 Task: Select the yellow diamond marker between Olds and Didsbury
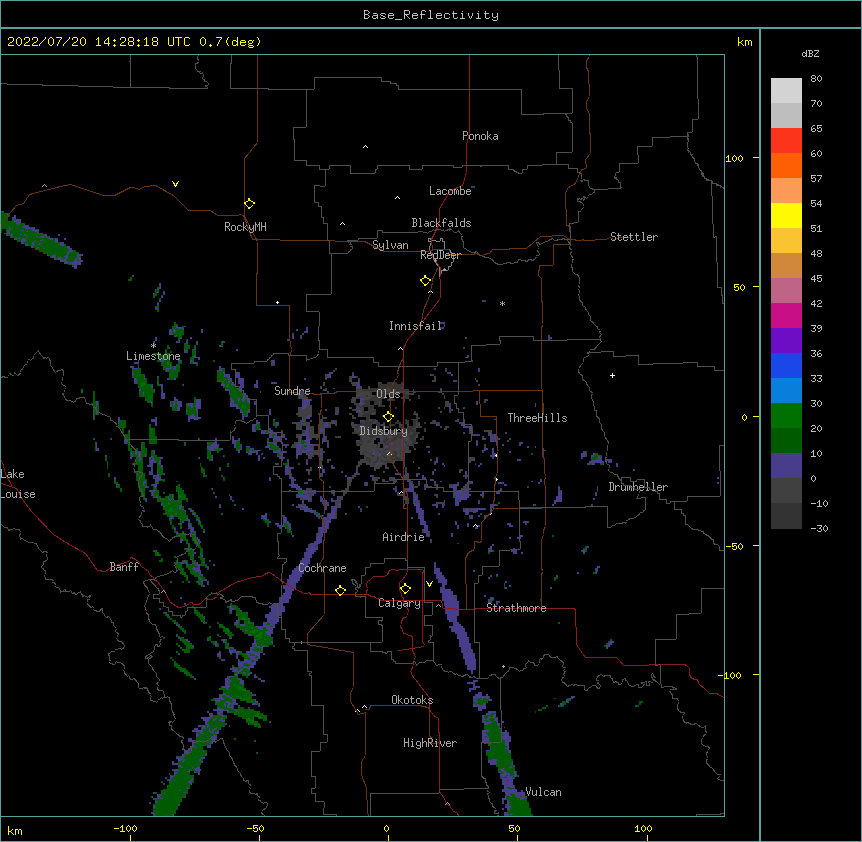388,417
